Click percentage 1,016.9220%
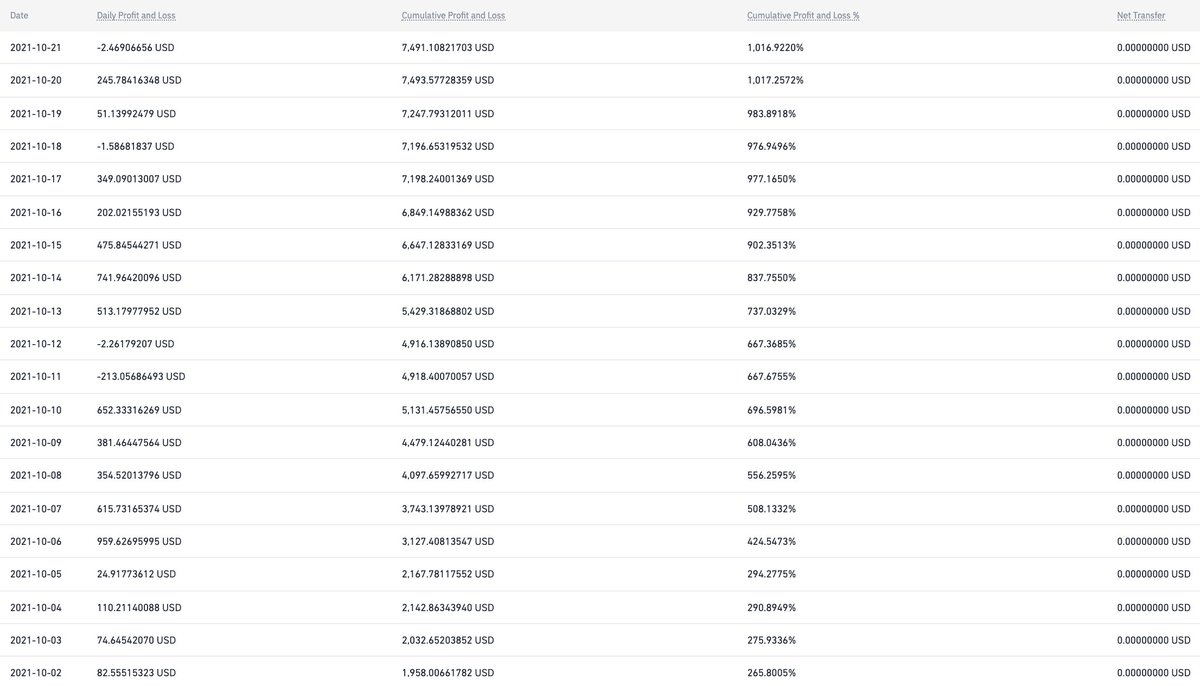 click(x=775, y=48)
